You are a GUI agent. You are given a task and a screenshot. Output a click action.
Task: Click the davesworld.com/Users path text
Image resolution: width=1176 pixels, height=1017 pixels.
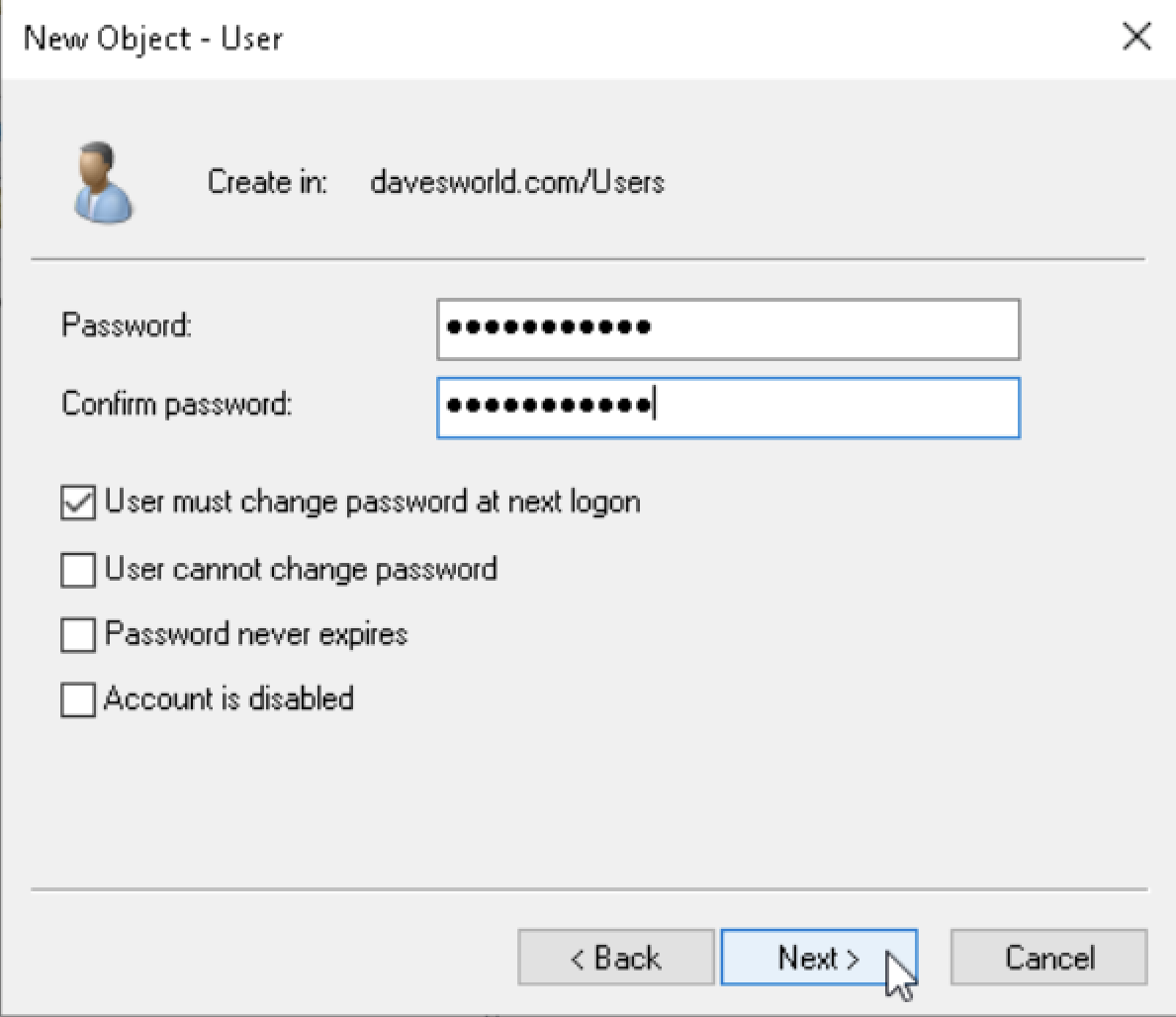point(517,182)
